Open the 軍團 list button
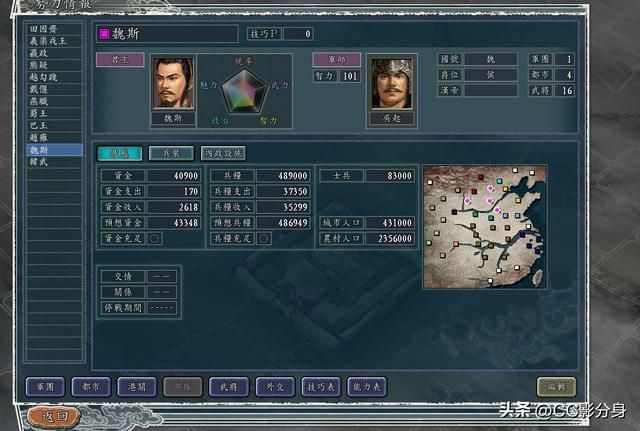This screenshot has height=431, width=640. click(x=45, y=387)
